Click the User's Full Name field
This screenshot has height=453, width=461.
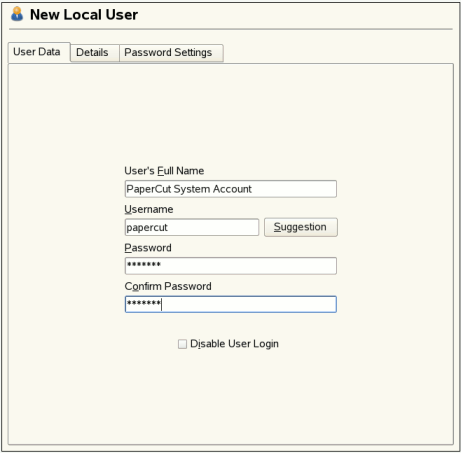click(231, 189)
